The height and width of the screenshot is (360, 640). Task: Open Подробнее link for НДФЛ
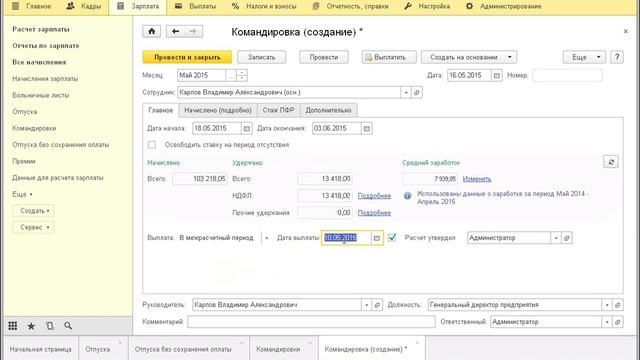[374, 196]
